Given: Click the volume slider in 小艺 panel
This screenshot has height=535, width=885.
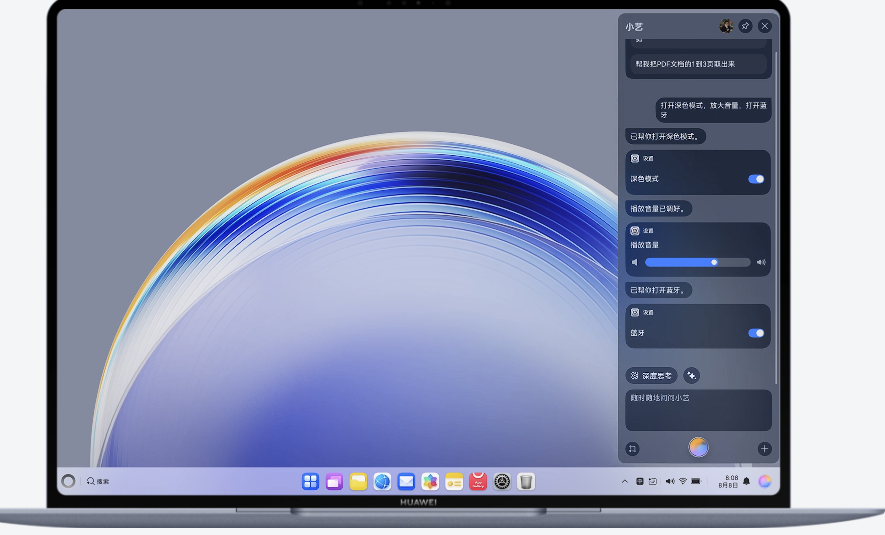Looking at the screenshot, I should [698, 262].
